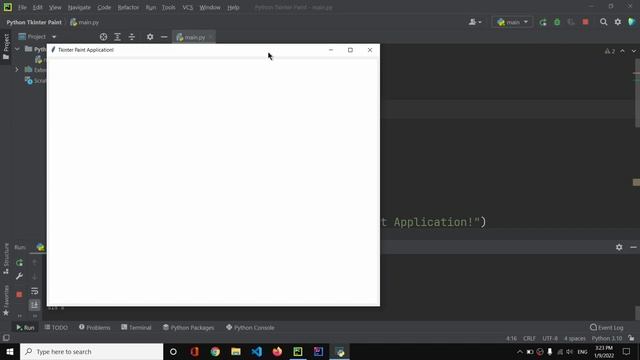Open the main run configuration dropdown

coord(513,22)
